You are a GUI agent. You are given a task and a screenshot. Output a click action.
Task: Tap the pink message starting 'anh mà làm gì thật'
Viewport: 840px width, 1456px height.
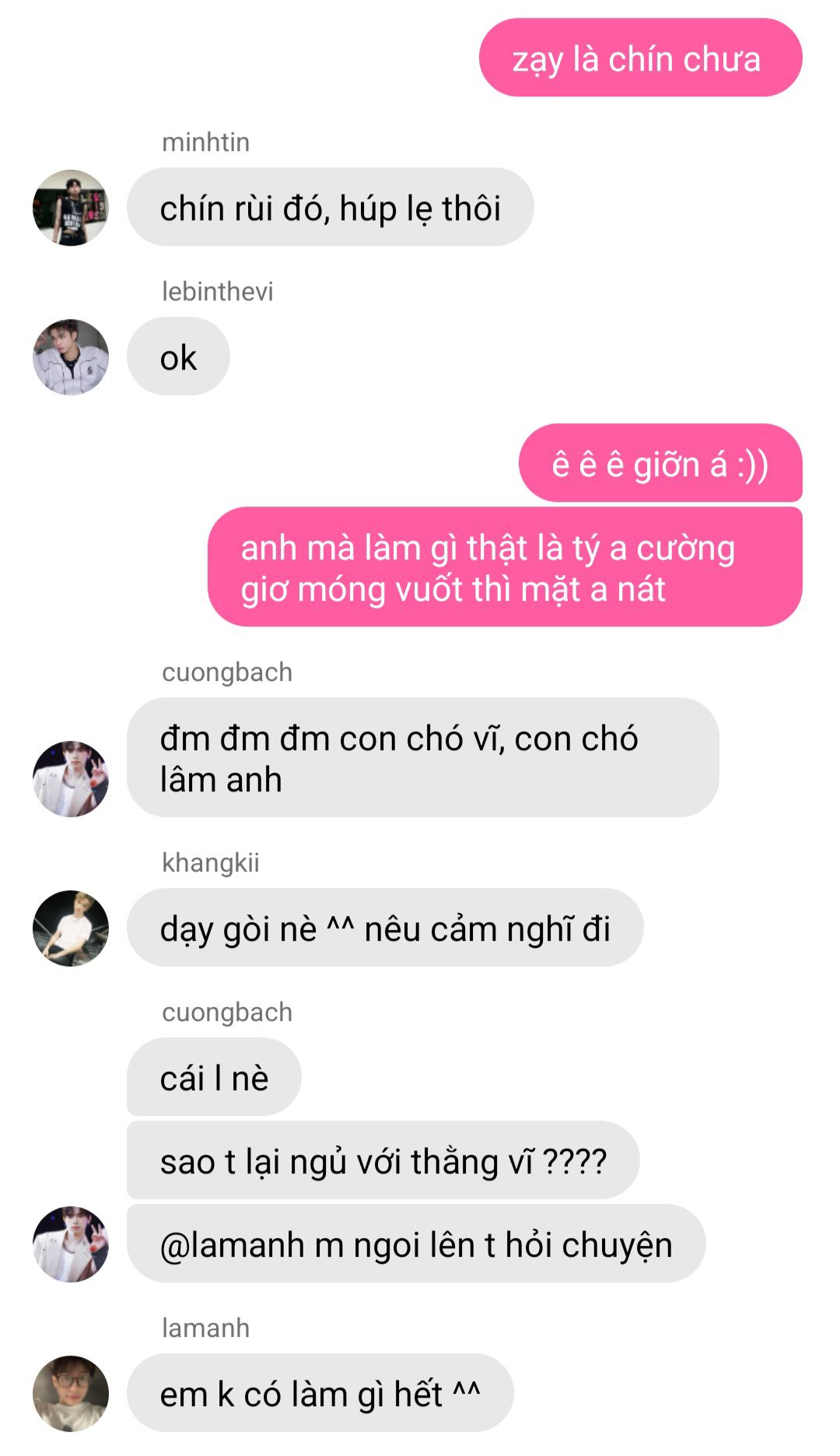point(505,567)
